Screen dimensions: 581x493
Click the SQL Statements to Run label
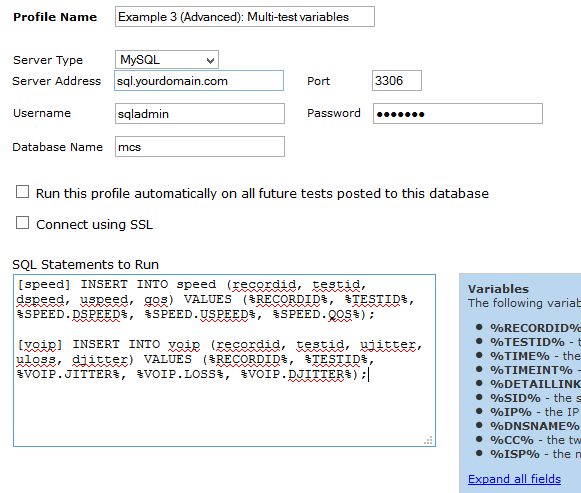(86, 264)
